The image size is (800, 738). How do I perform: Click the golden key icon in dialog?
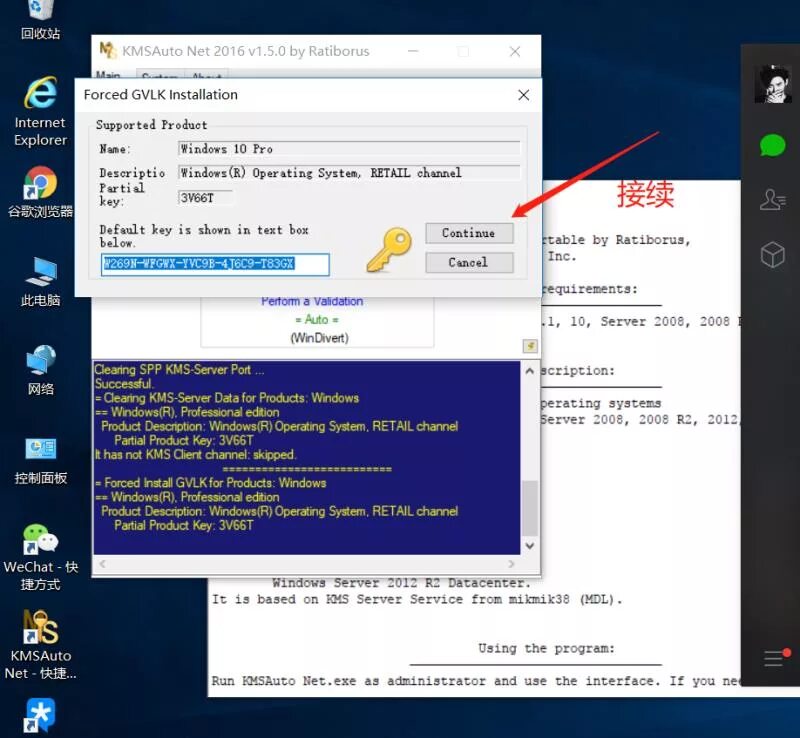coord(389,250)
